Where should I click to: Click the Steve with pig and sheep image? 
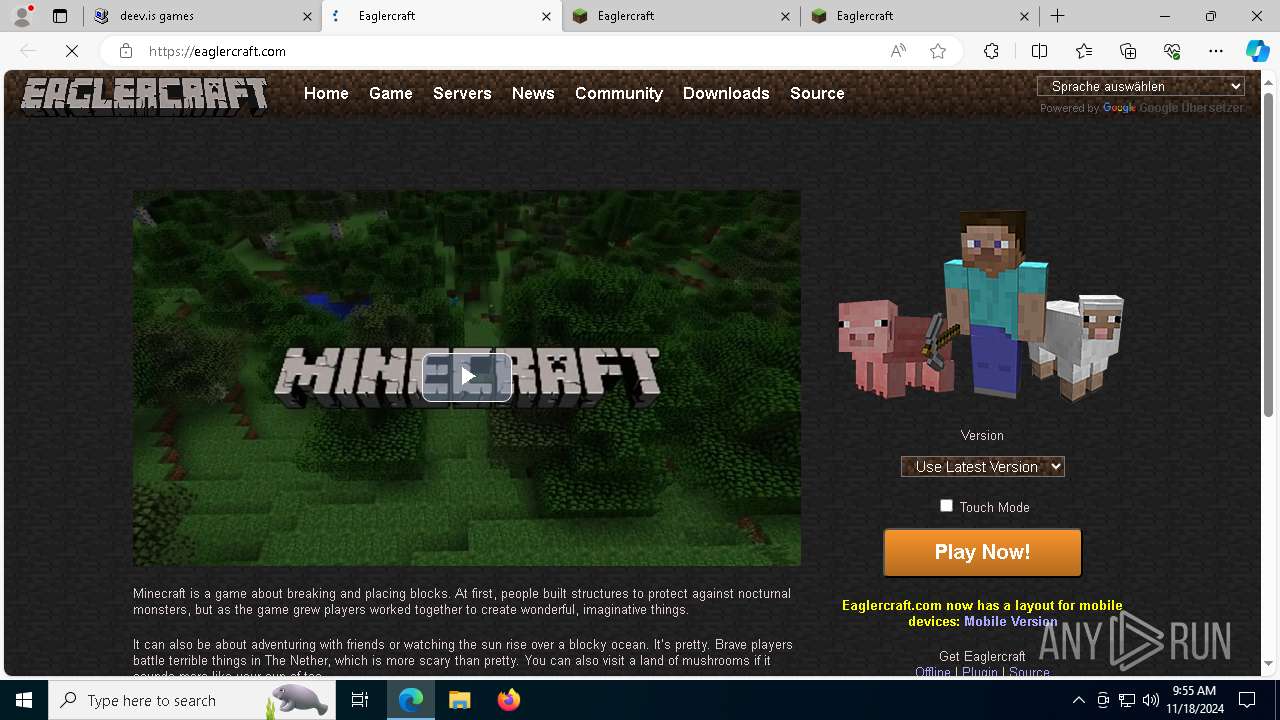pyautogui.click(x=981, y=305)
